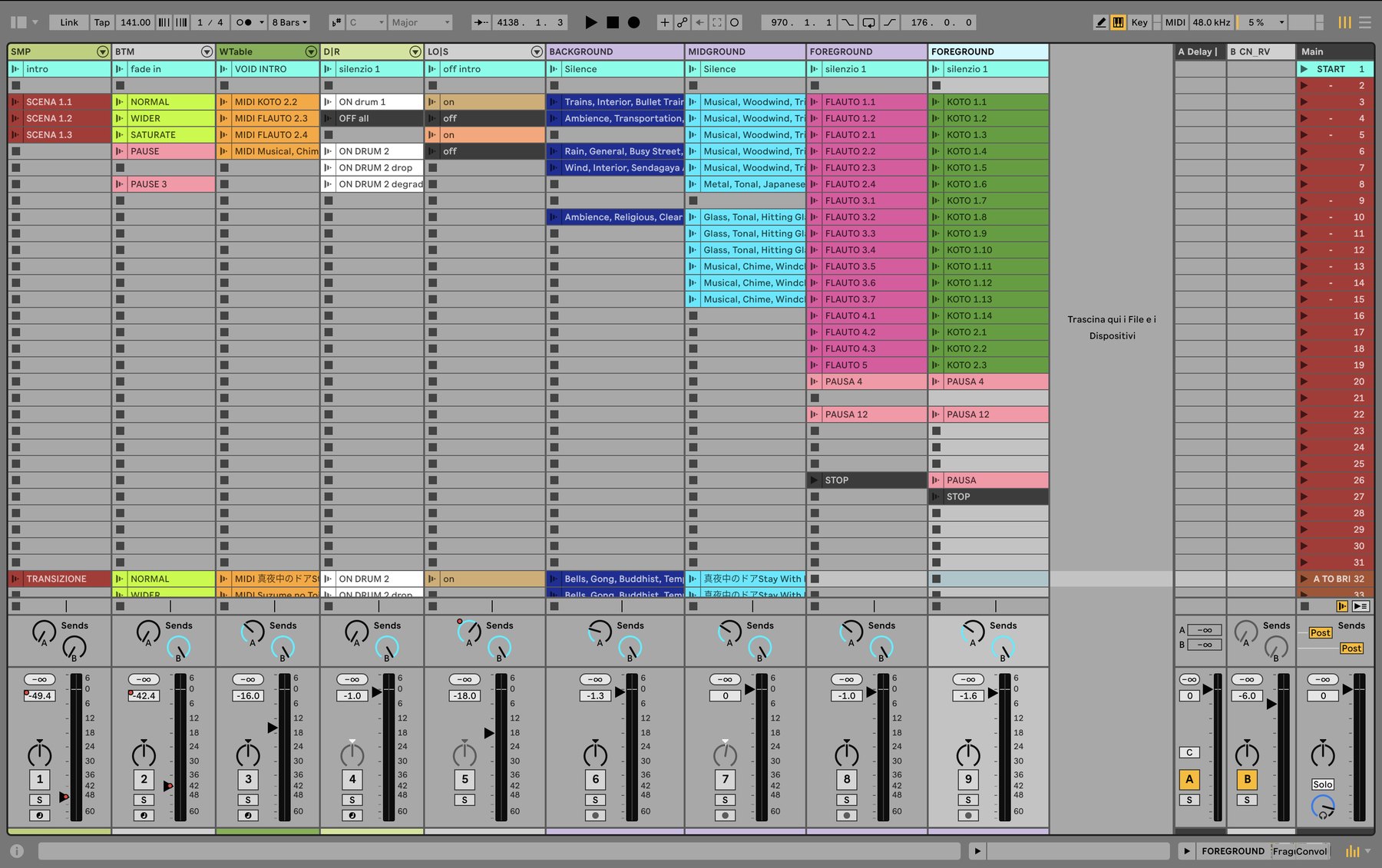Nudge tempo down with the left bars icon
1382x868 pixels.
click(164, 22)
